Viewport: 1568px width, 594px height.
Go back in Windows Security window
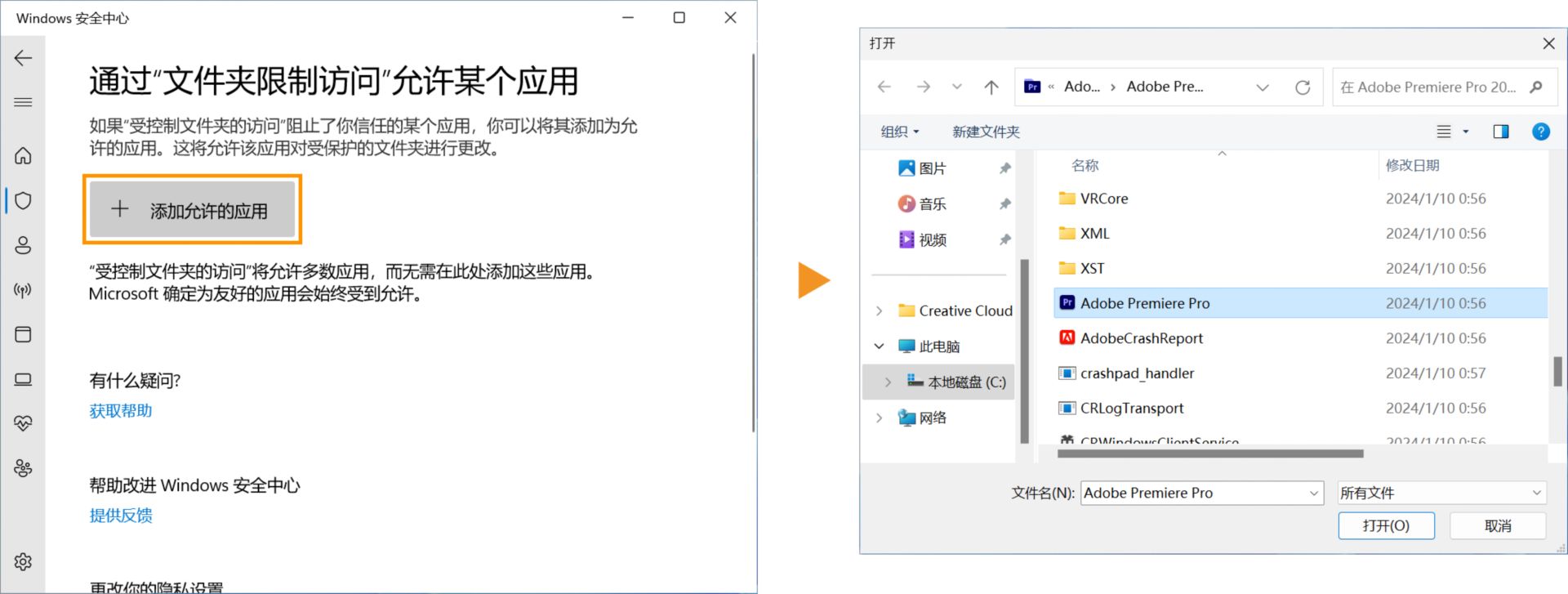click(23, 58)
